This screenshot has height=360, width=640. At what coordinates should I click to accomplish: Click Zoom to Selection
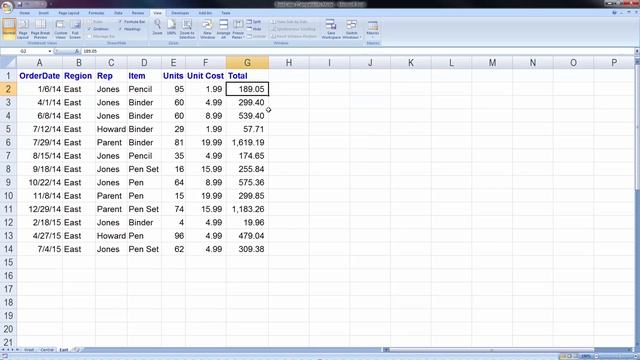point(187,29)
